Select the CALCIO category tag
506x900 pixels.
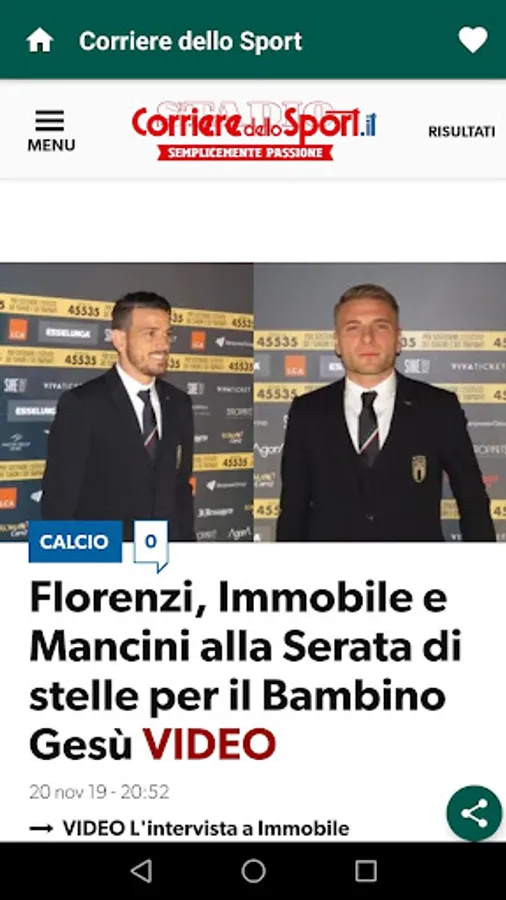[75, 542]
